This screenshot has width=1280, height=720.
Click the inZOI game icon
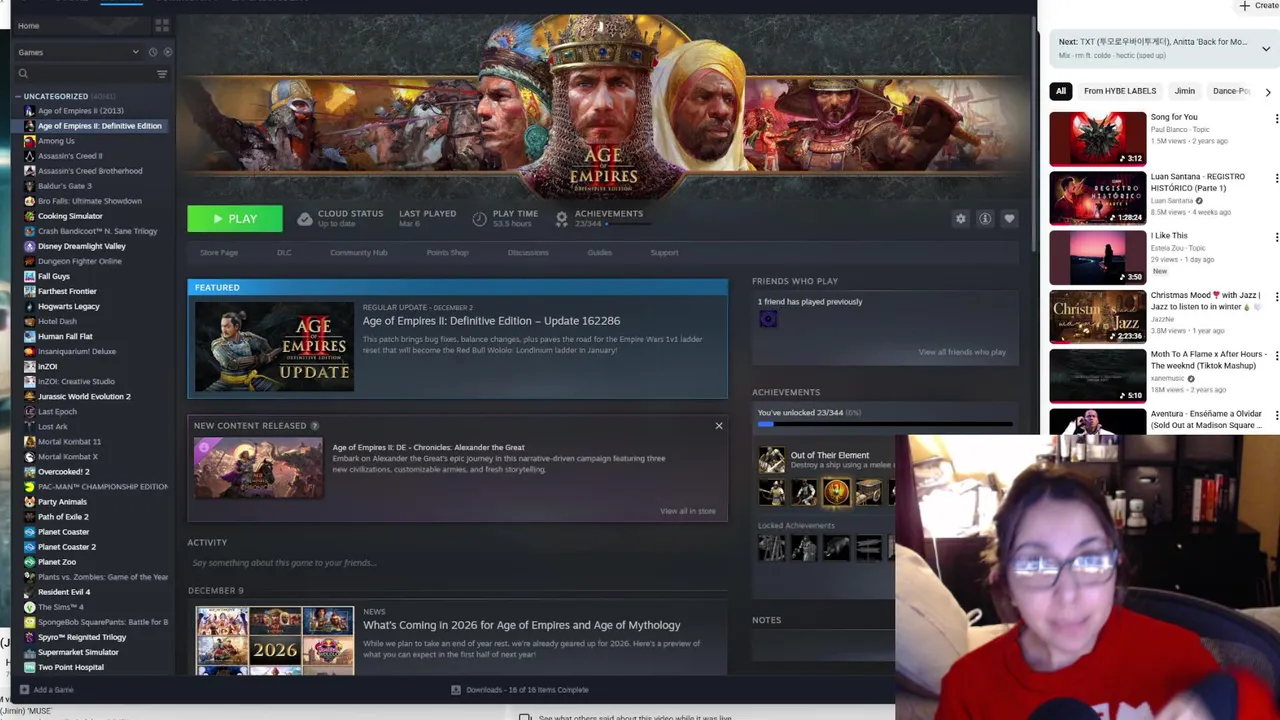[x=29, y=366]
